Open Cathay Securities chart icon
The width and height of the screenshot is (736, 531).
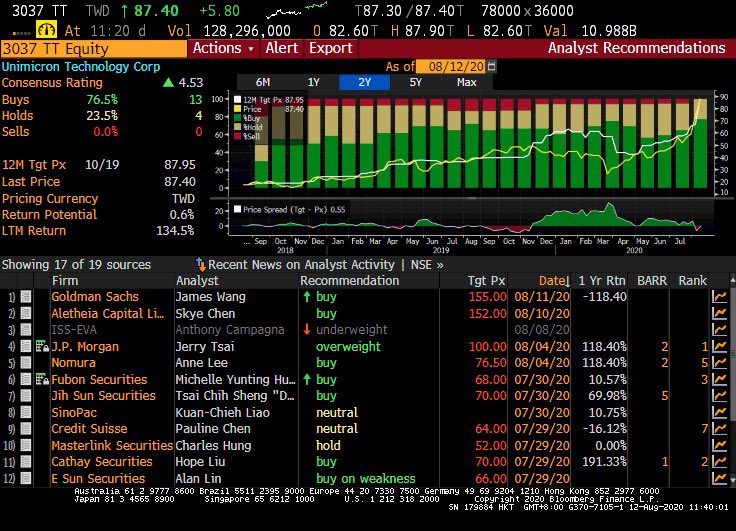(x=719, y=462)
